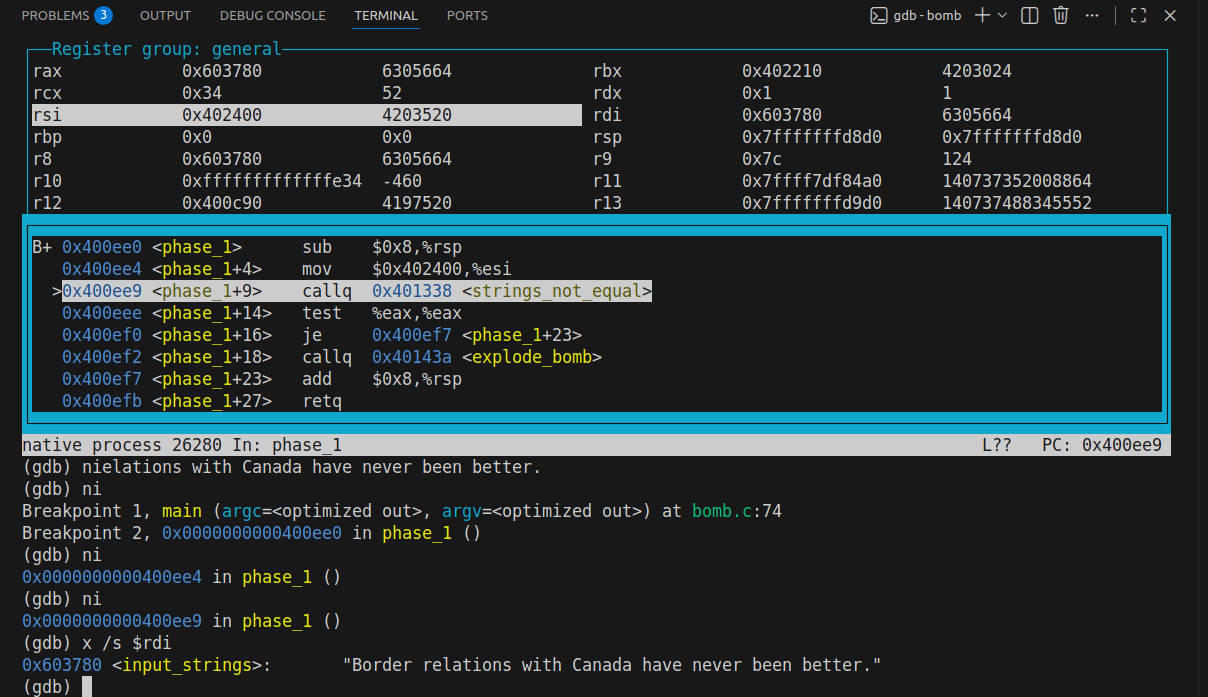Switch to the Problems tab

pyautogui.click(x=54, y=15)
